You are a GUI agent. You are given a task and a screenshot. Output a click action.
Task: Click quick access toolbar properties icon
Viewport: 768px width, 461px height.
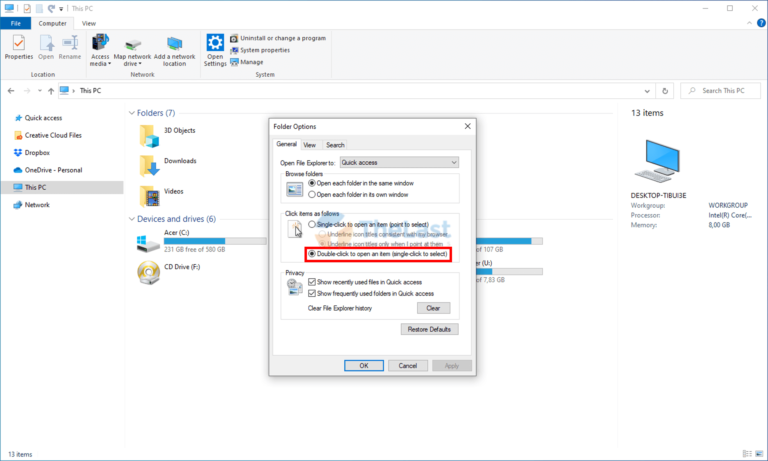pos(27,8)
